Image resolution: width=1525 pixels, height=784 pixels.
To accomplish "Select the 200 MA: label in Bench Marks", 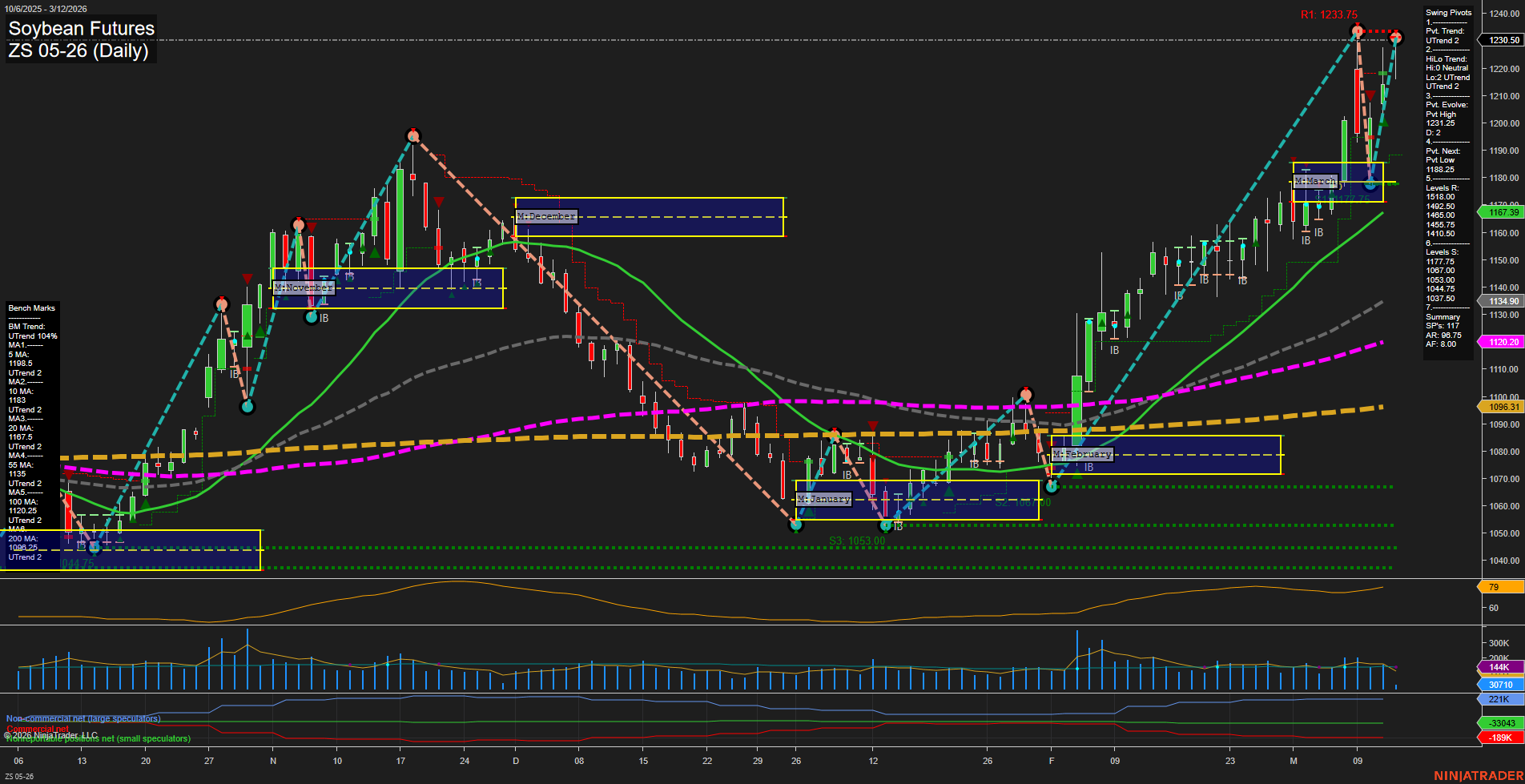I will pos(22,539).
